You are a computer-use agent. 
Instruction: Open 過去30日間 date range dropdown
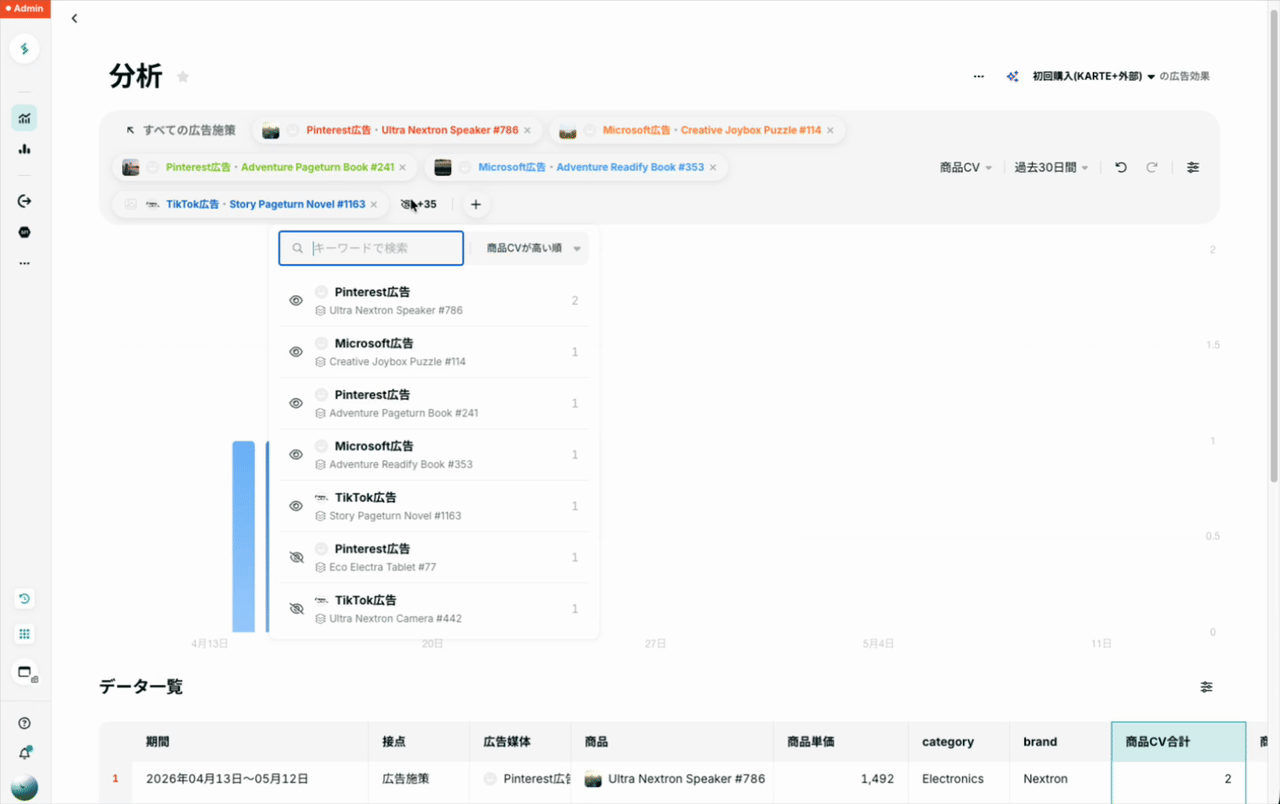(x=1051, y=168)
